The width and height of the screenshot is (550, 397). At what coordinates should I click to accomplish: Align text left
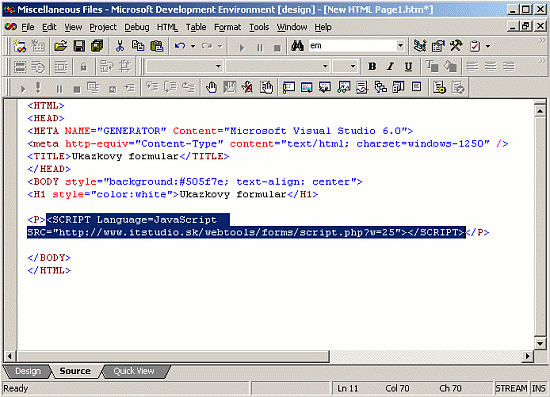(472, 66)
